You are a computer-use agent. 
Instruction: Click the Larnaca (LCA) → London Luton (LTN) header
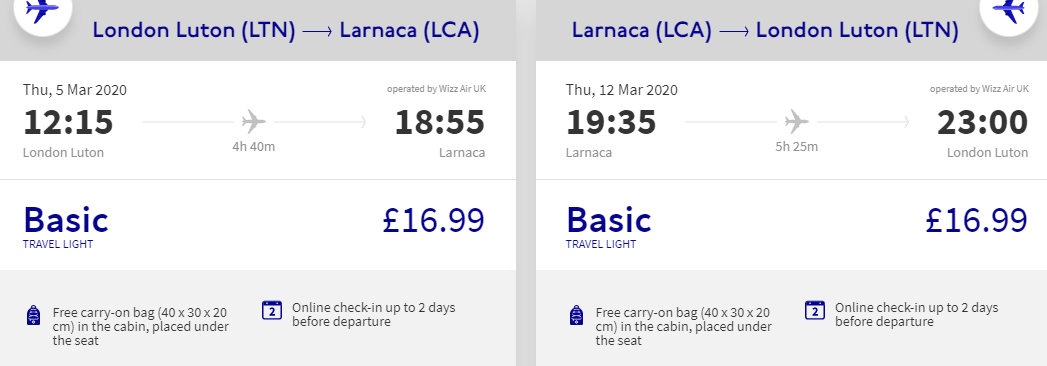point(765,31)
